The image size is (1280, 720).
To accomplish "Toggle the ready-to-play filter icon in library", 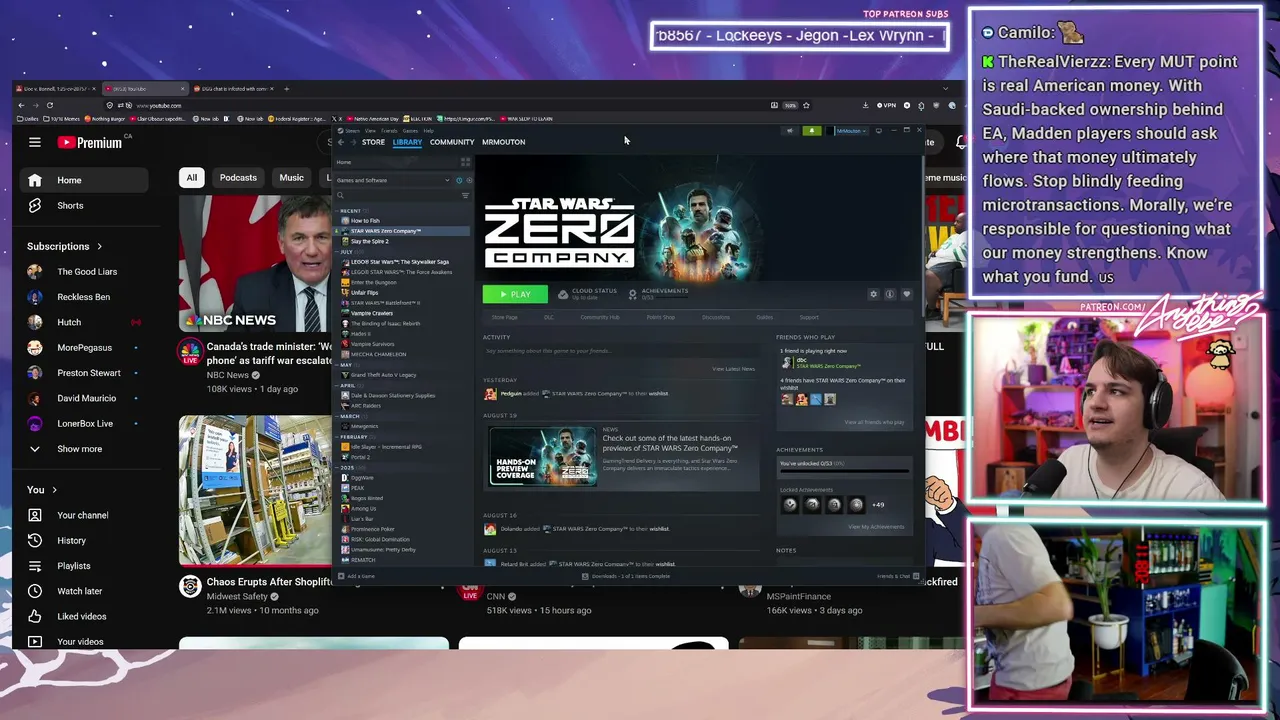I will pyautogui.click(x=468, y=180).
